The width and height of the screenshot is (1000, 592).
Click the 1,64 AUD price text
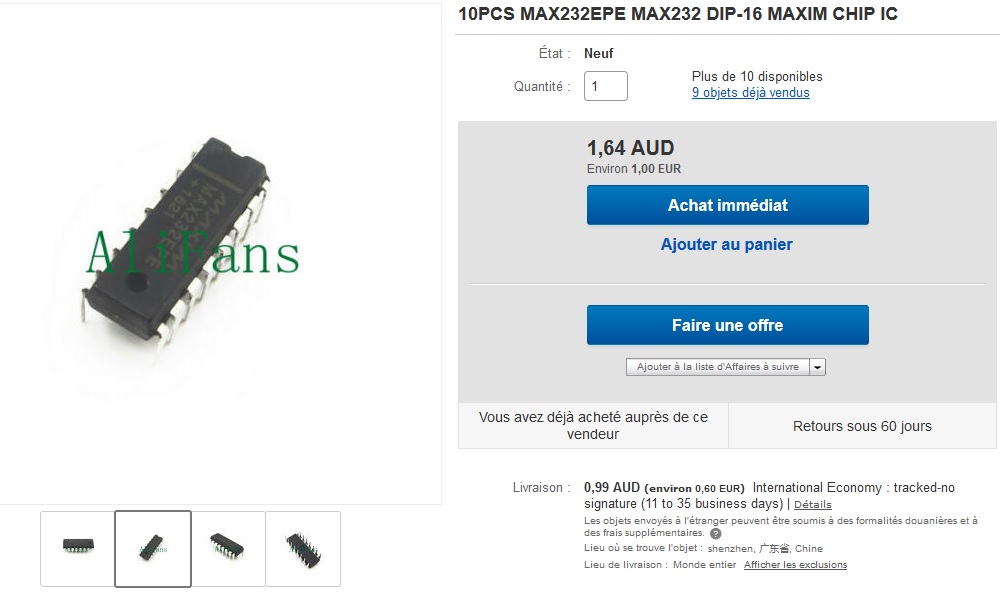[630, 148]
